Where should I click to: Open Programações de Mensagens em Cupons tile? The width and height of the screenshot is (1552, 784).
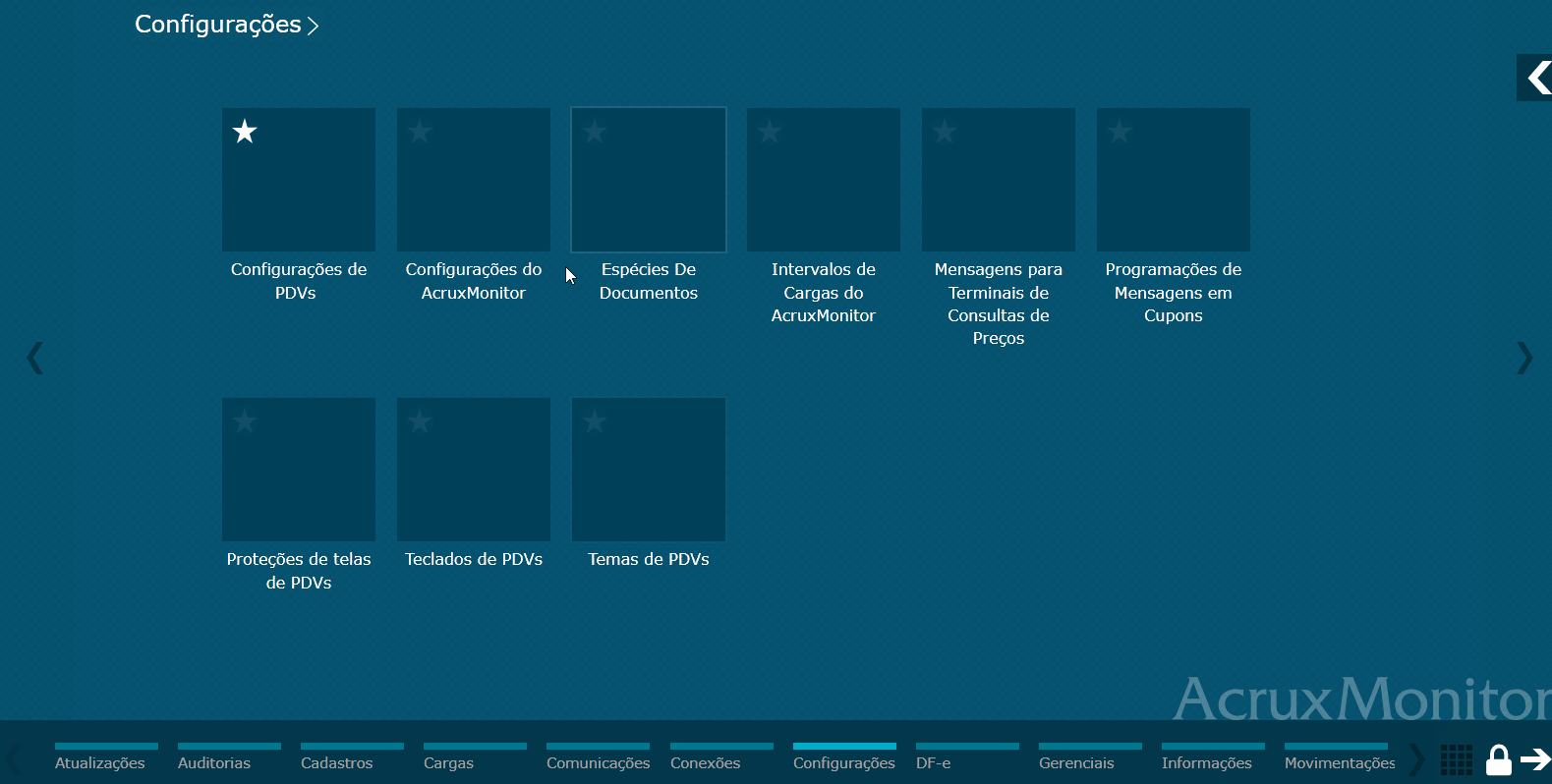point(1174,180)
